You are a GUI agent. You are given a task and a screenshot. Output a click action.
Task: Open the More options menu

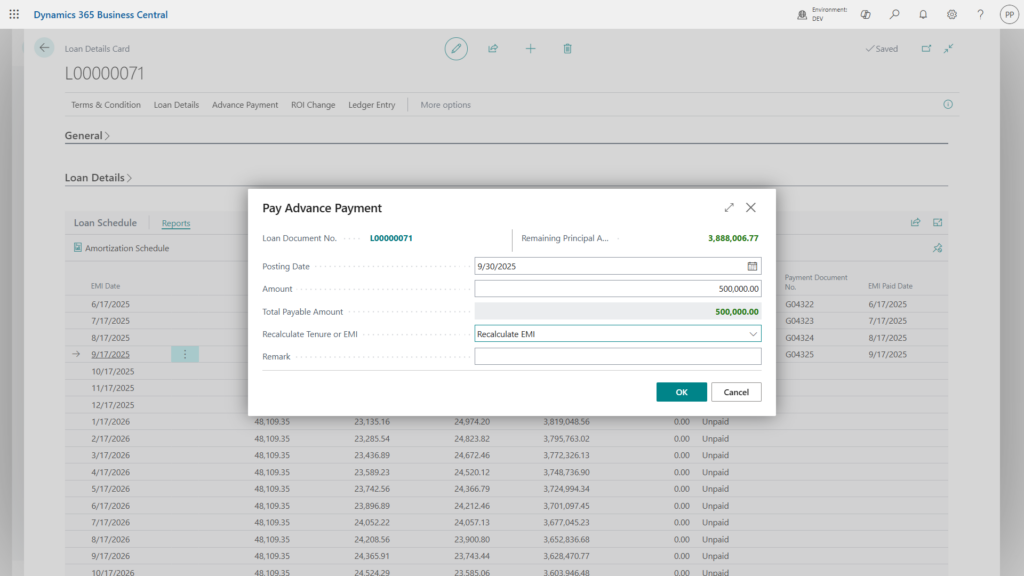tap(444, 104)
